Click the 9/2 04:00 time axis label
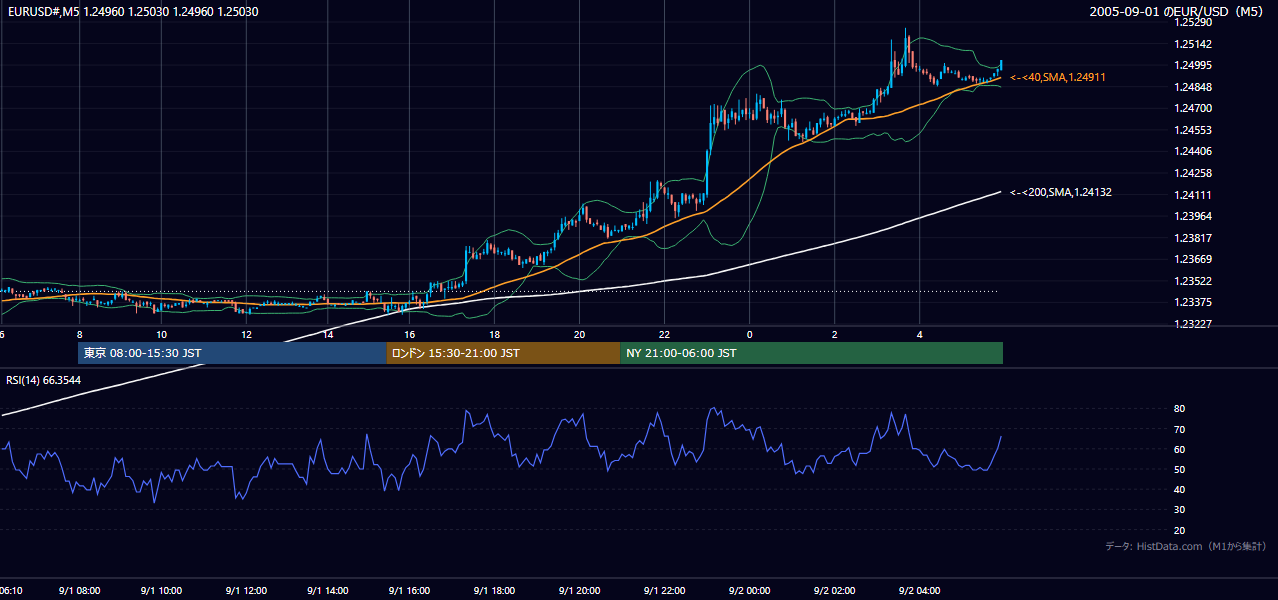 919,591
